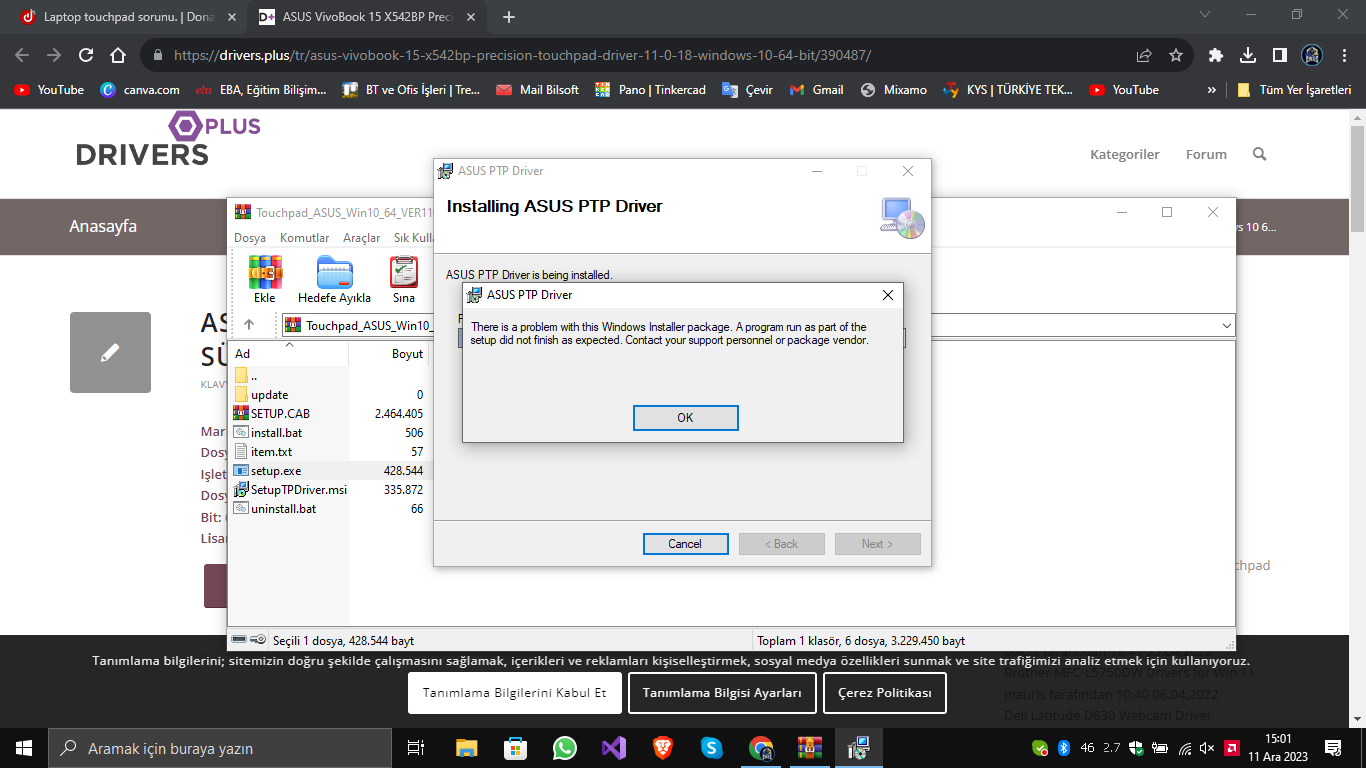The width and height of the screenshot is (1366, 768).
Task: Open the browser downloads icon
Action: point(1248,56)
